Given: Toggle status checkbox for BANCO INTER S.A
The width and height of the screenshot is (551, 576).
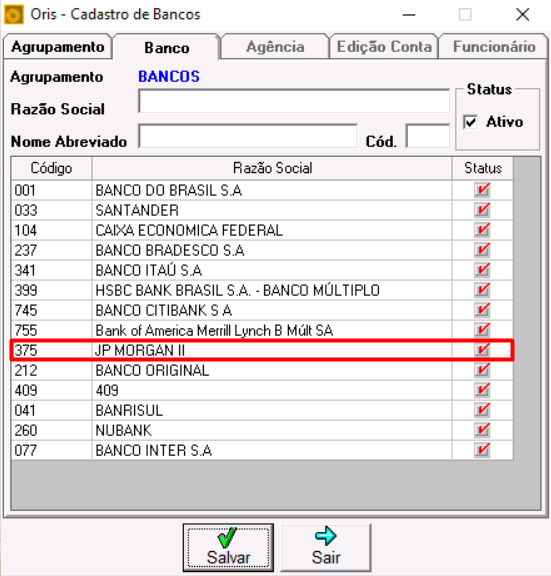Looking at the screenshot, I should pyautogui.click(x=482, y=450).
